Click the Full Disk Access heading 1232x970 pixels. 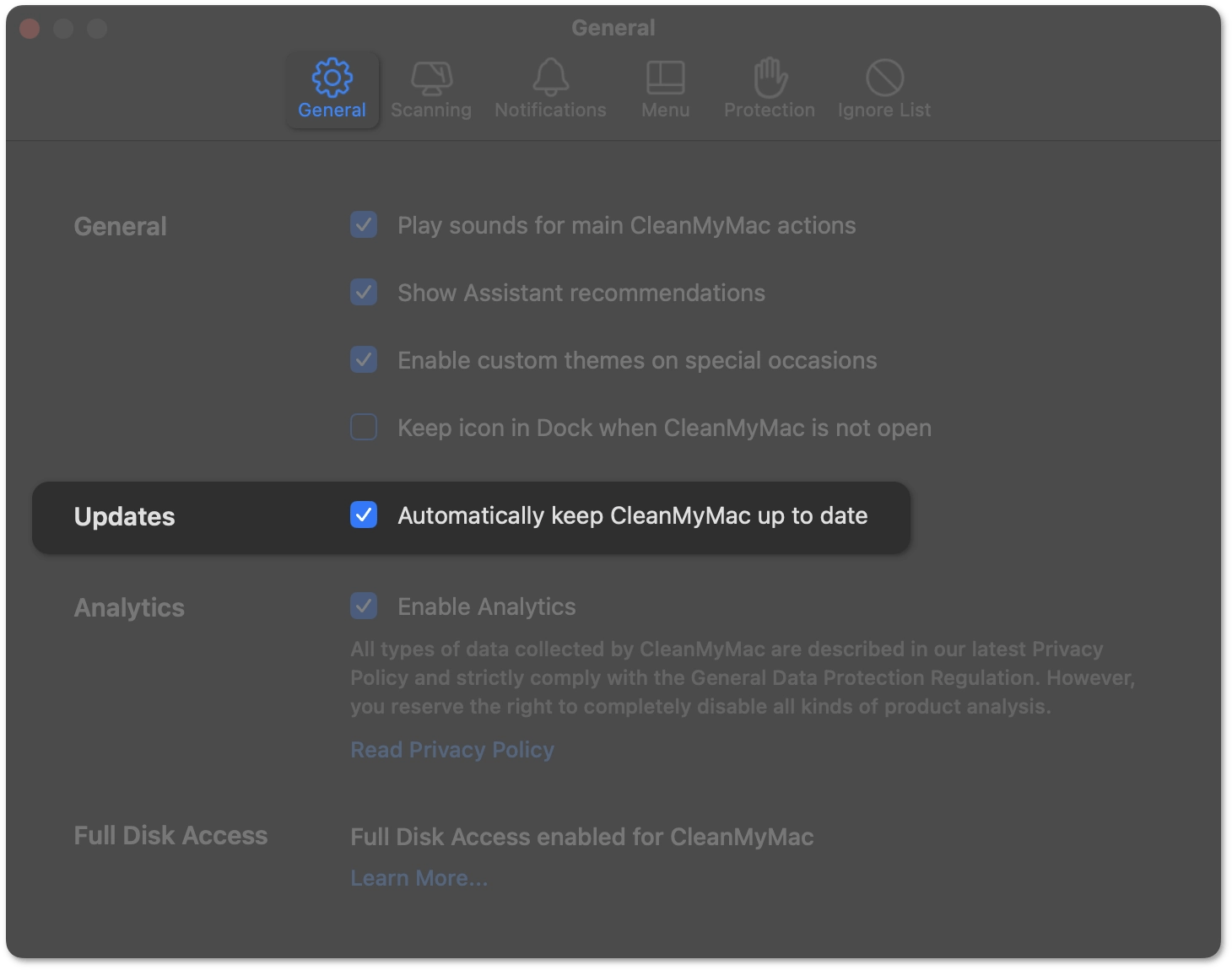(x=170, y=836)
